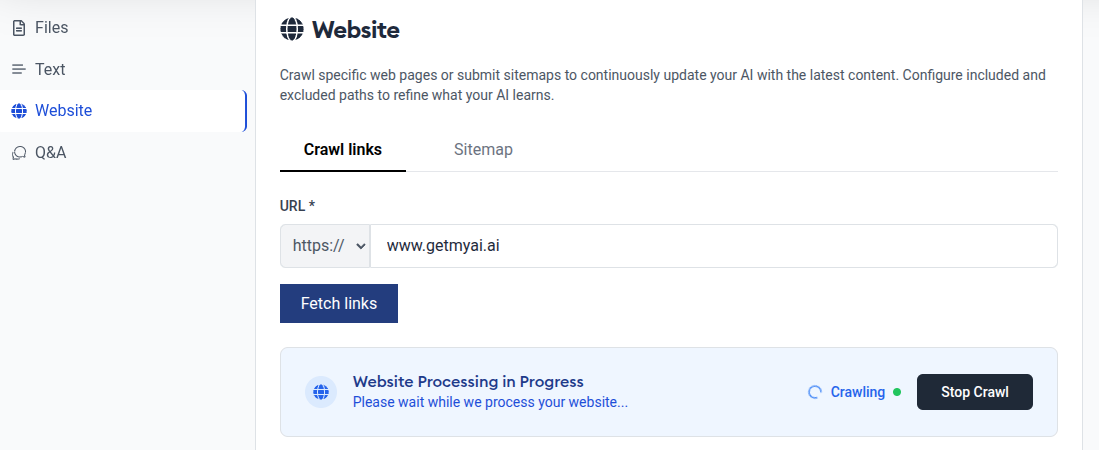Switch to the Sitemap tab
The width and height of the screenshot is (1099, 450).
pos(483,149)
